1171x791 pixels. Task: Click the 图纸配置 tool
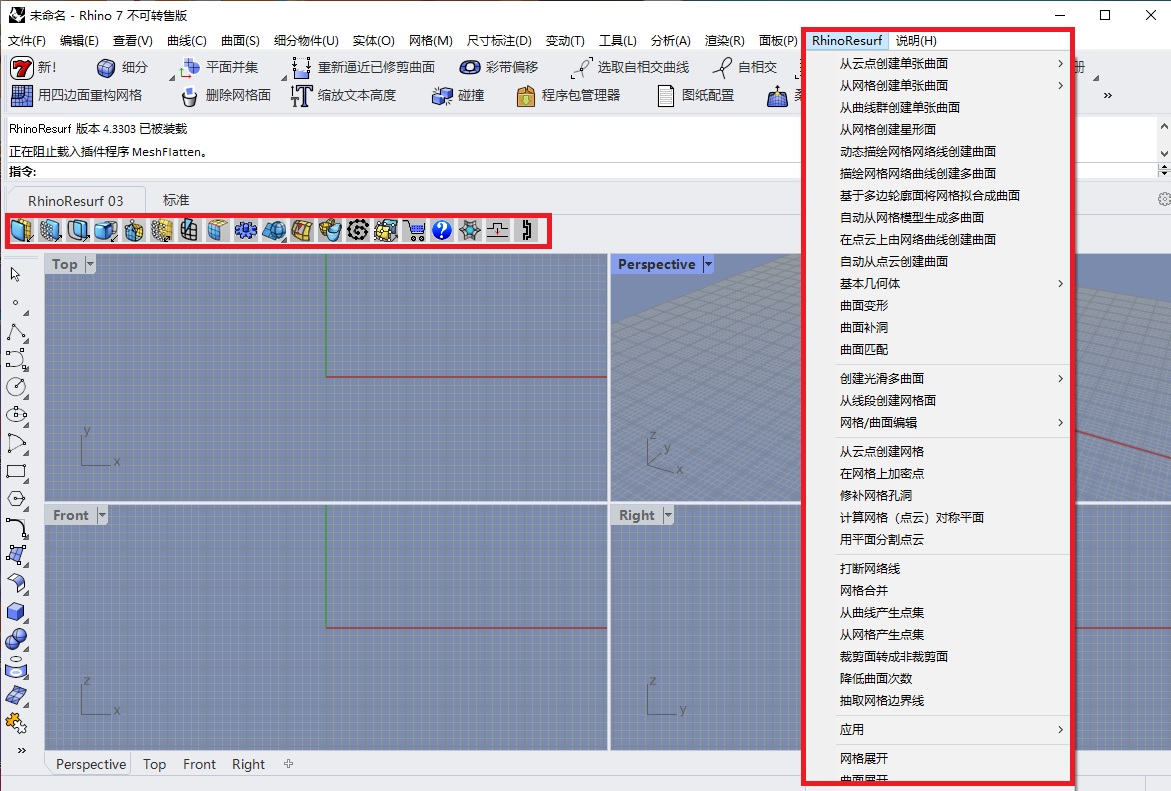click(695, 96)
